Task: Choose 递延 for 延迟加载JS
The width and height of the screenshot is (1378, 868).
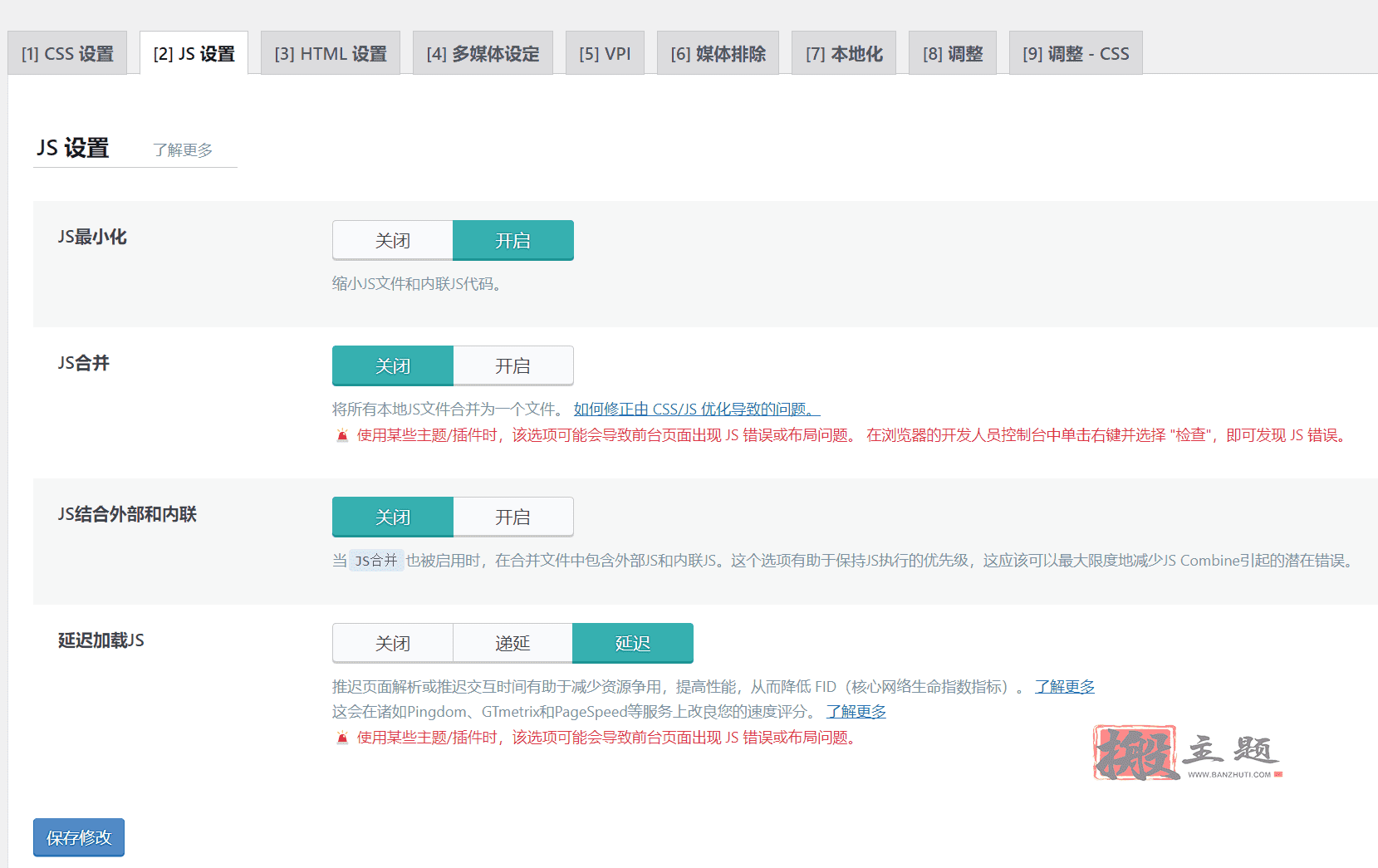Action: 512,643
